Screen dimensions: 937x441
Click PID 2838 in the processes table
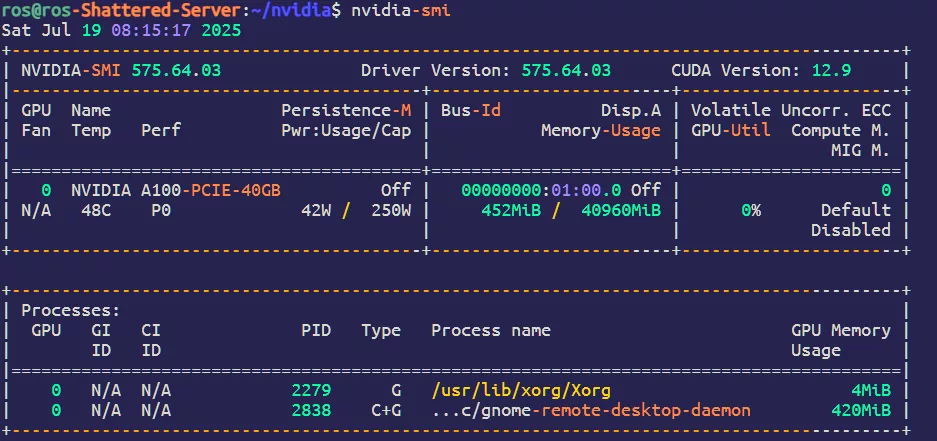(310, 410)
